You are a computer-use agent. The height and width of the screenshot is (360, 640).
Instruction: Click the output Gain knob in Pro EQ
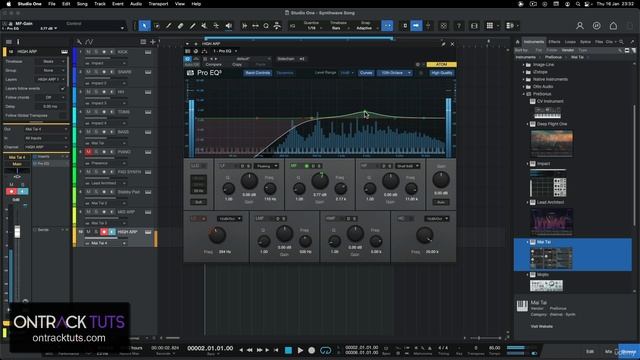[x=441, y=180]
